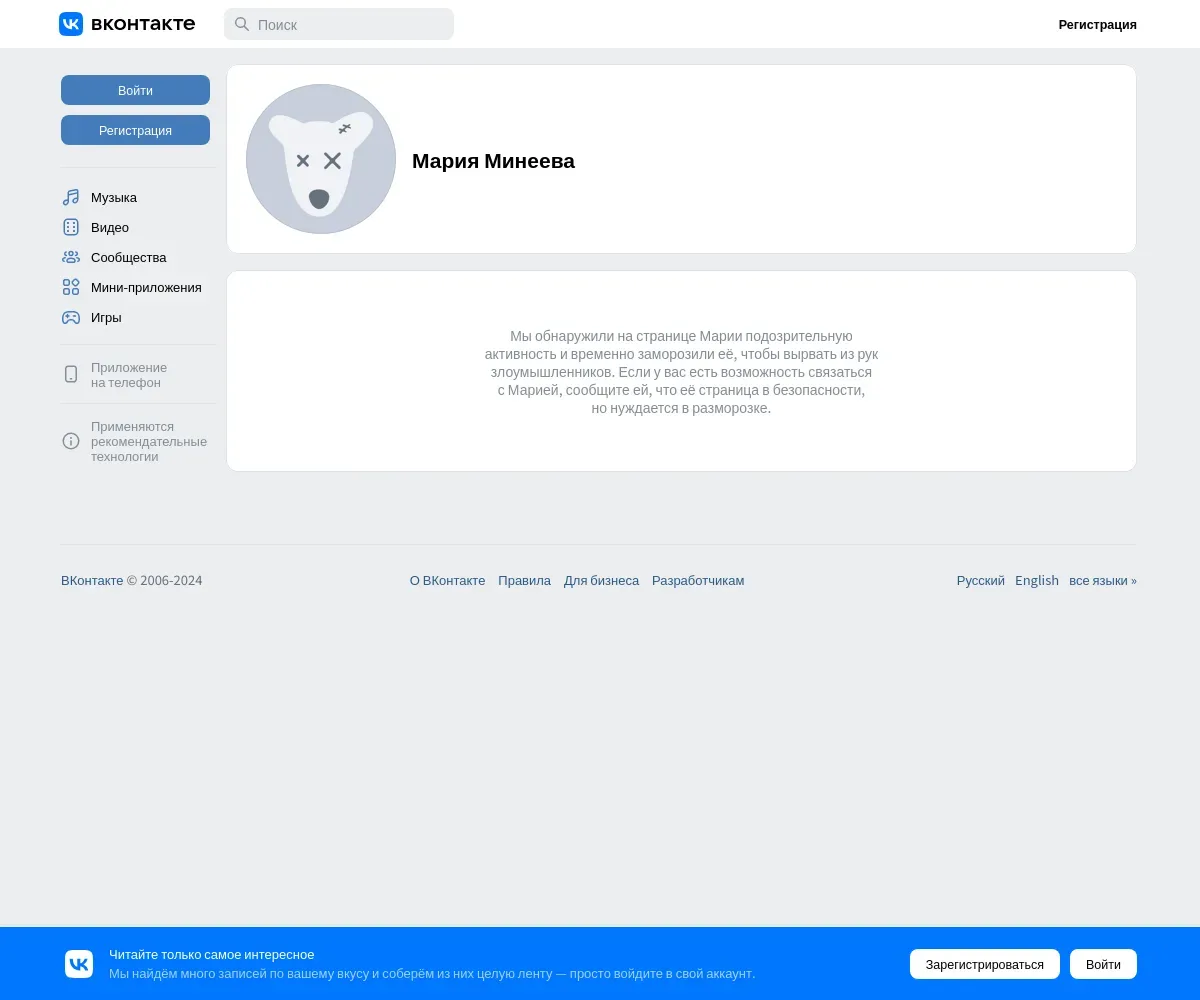The image size is (1200, 1000).
Task: Click the search magnifier icon
Action: (242, 24)
